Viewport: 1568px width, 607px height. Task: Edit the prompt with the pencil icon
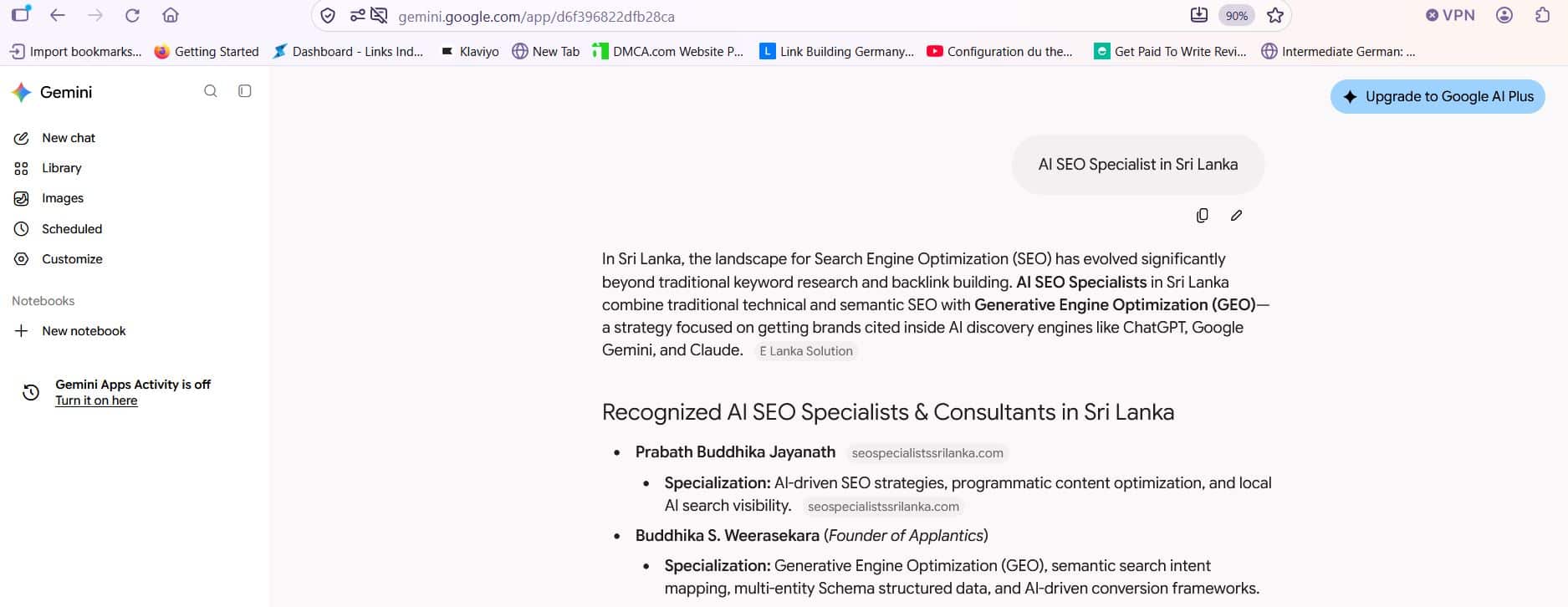[1237, 216]
